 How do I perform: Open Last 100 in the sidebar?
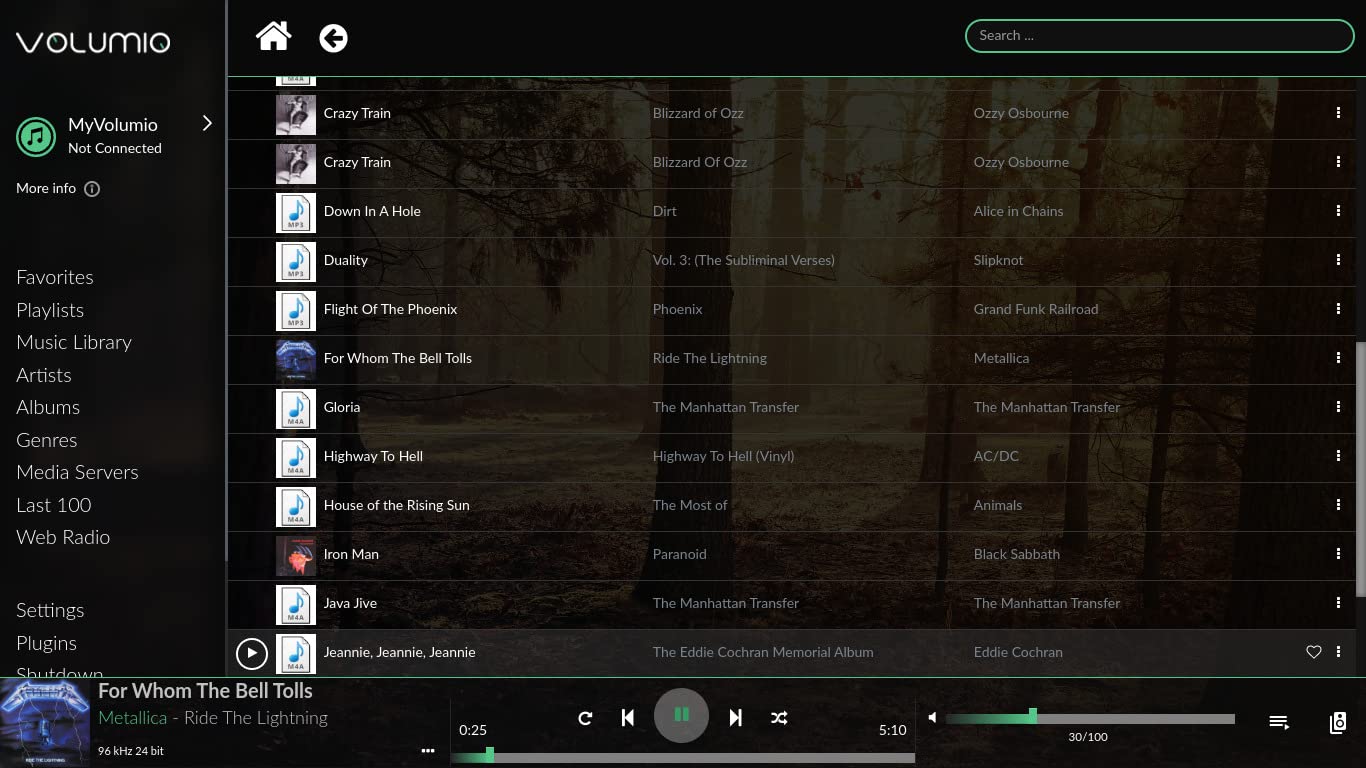click(54, 505)
